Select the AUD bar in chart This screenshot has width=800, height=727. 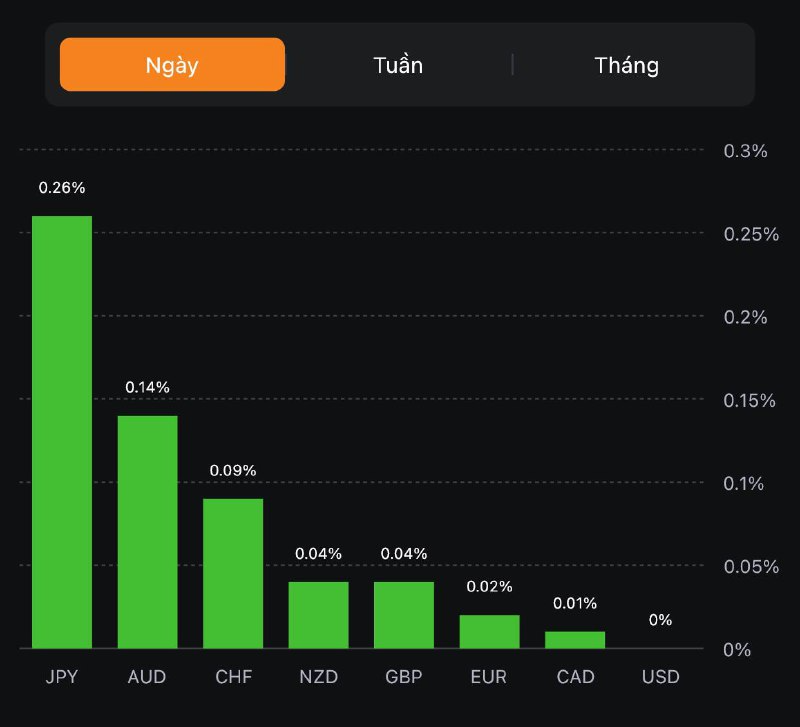click(x=148, y=532)
